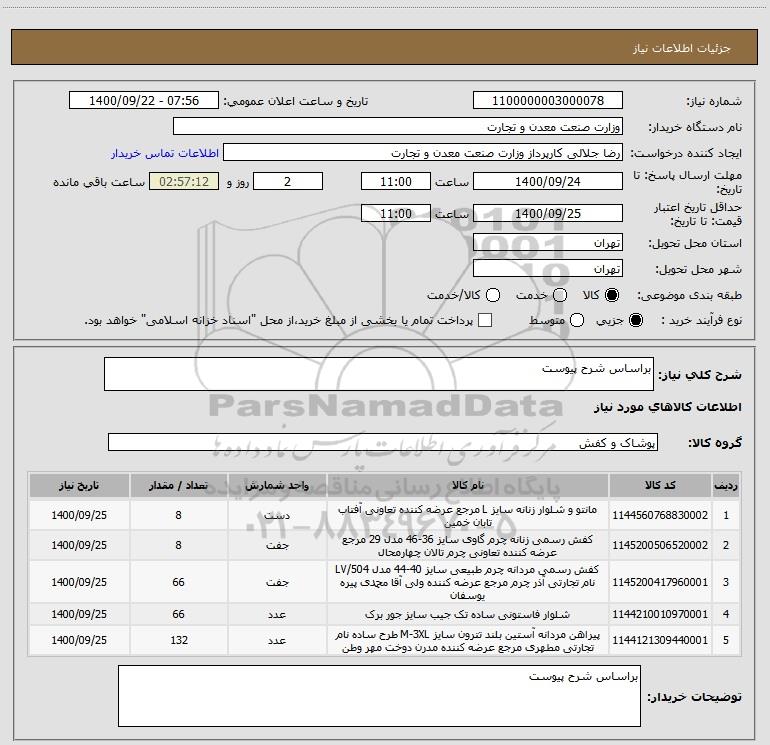Click the buyer notes text area
The height and width of the screenshot is (745, 770).
(x=379, y=696)
